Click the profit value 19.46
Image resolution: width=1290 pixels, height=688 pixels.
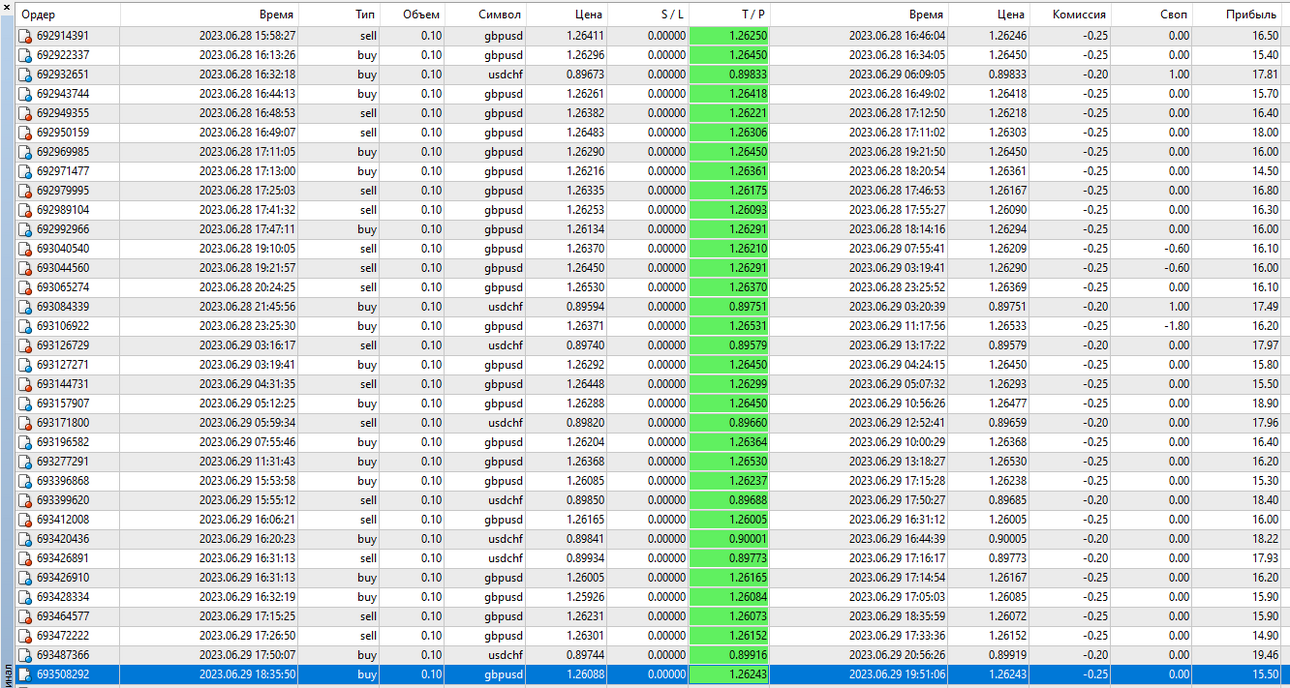tap(1265, 655)
